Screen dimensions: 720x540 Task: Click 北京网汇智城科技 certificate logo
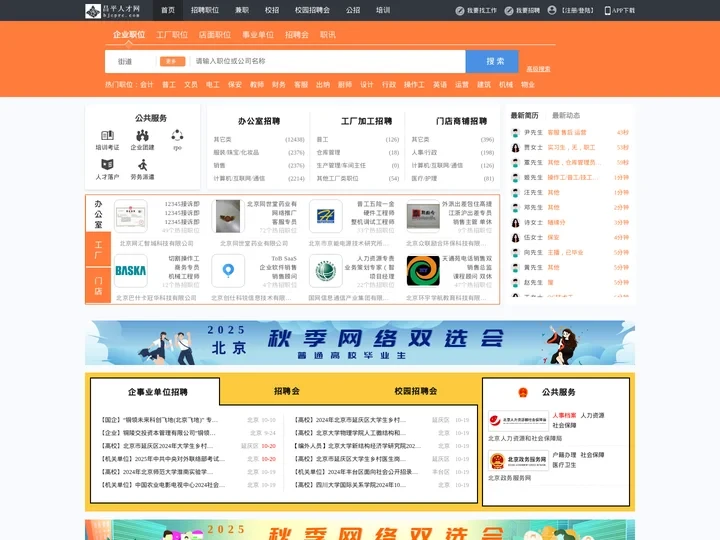(131, 216)
